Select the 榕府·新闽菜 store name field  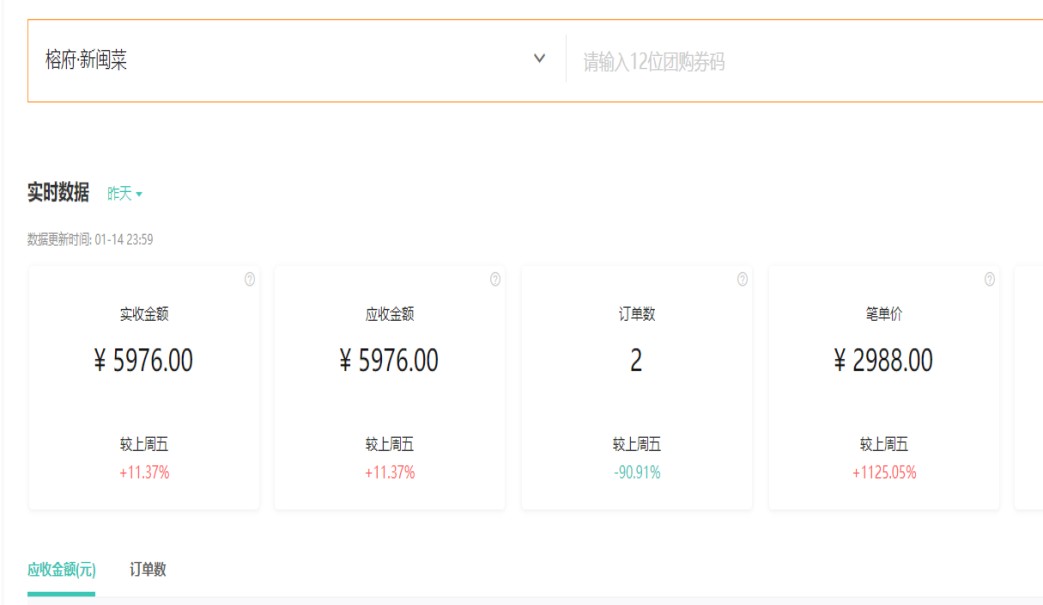click(x=86, y=60)
